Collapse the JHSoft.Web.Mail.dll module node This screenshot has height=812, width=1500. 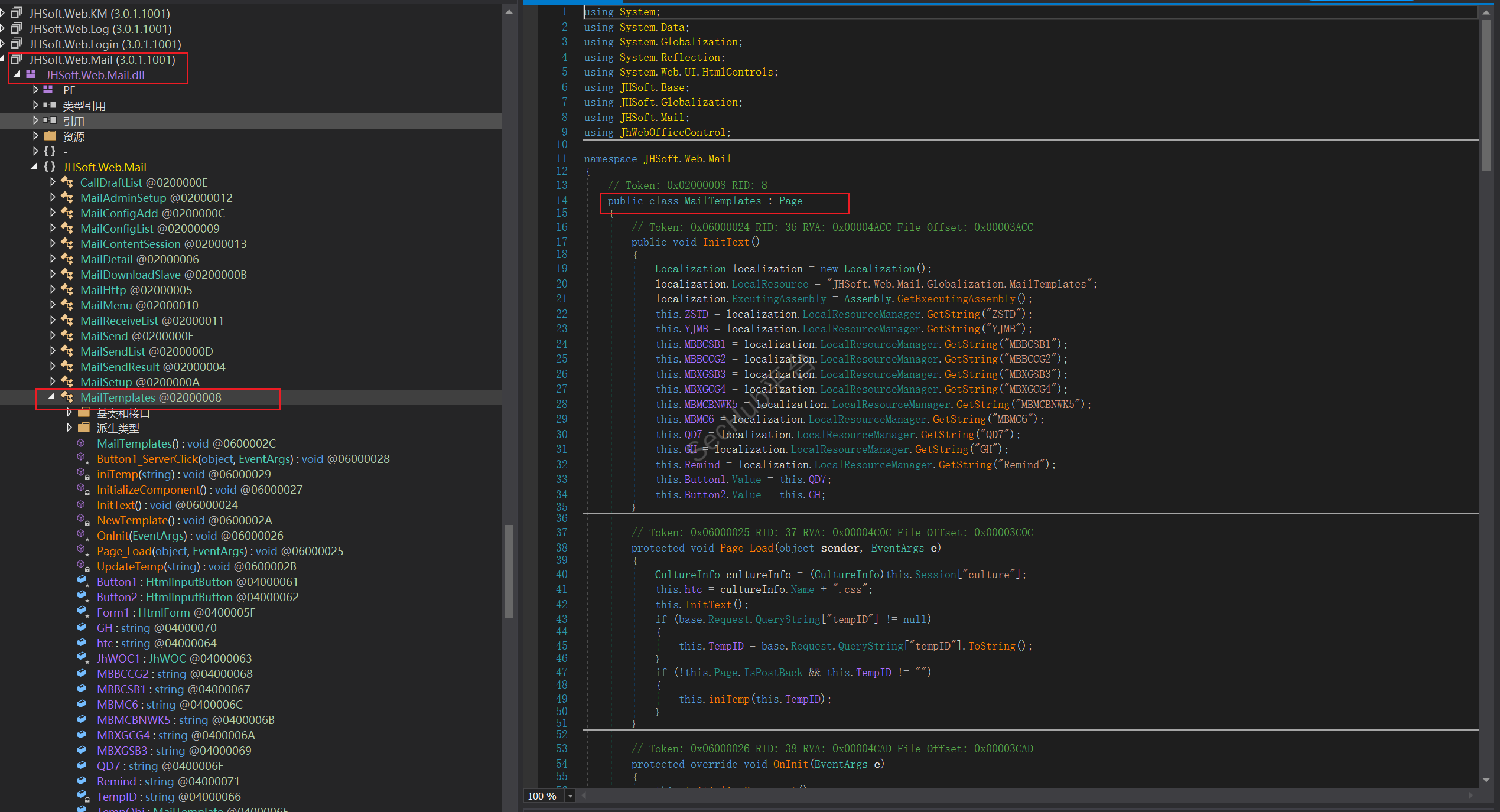click(17, 74)
